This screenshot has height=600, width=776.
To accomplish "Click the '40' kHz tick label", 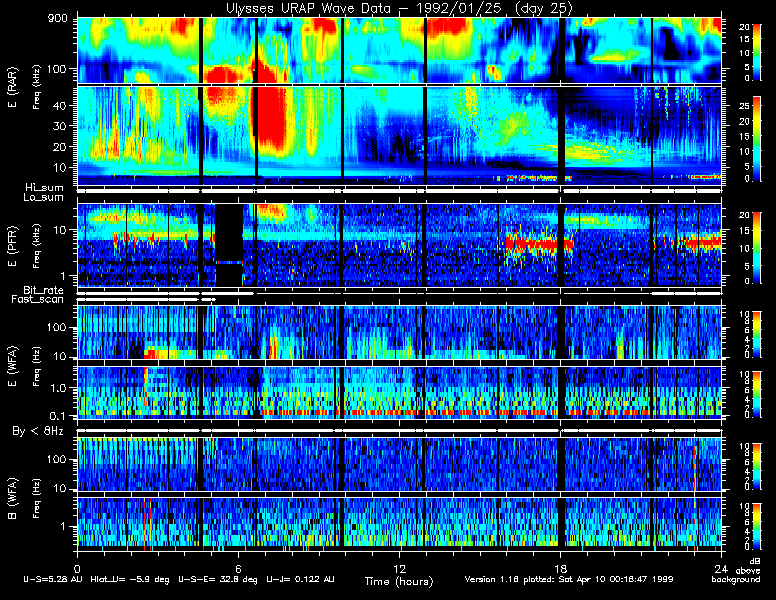I will tap(59, 105).
